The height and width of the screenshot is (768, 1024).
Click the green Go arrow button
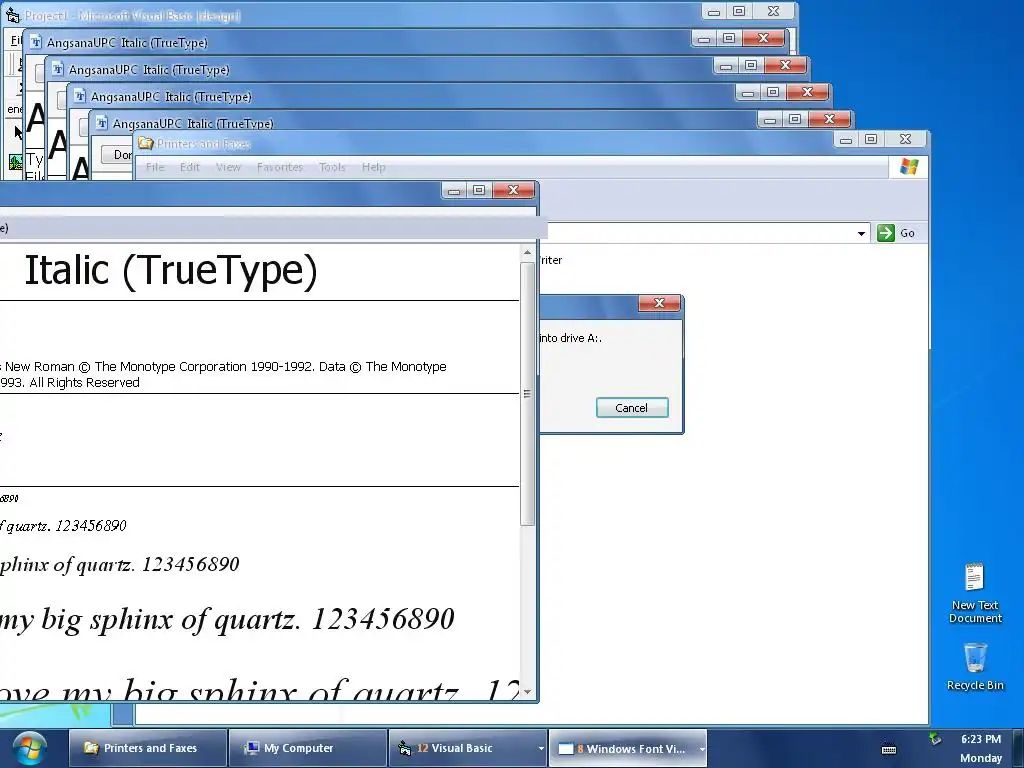click(886, 232)
